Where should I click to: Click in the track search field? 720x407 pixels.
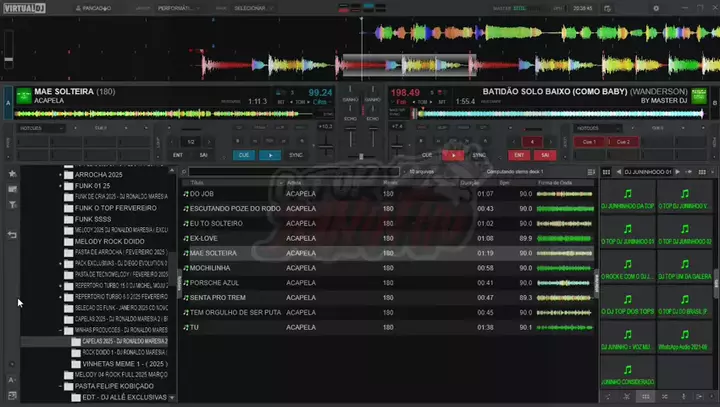pos(294,172)
